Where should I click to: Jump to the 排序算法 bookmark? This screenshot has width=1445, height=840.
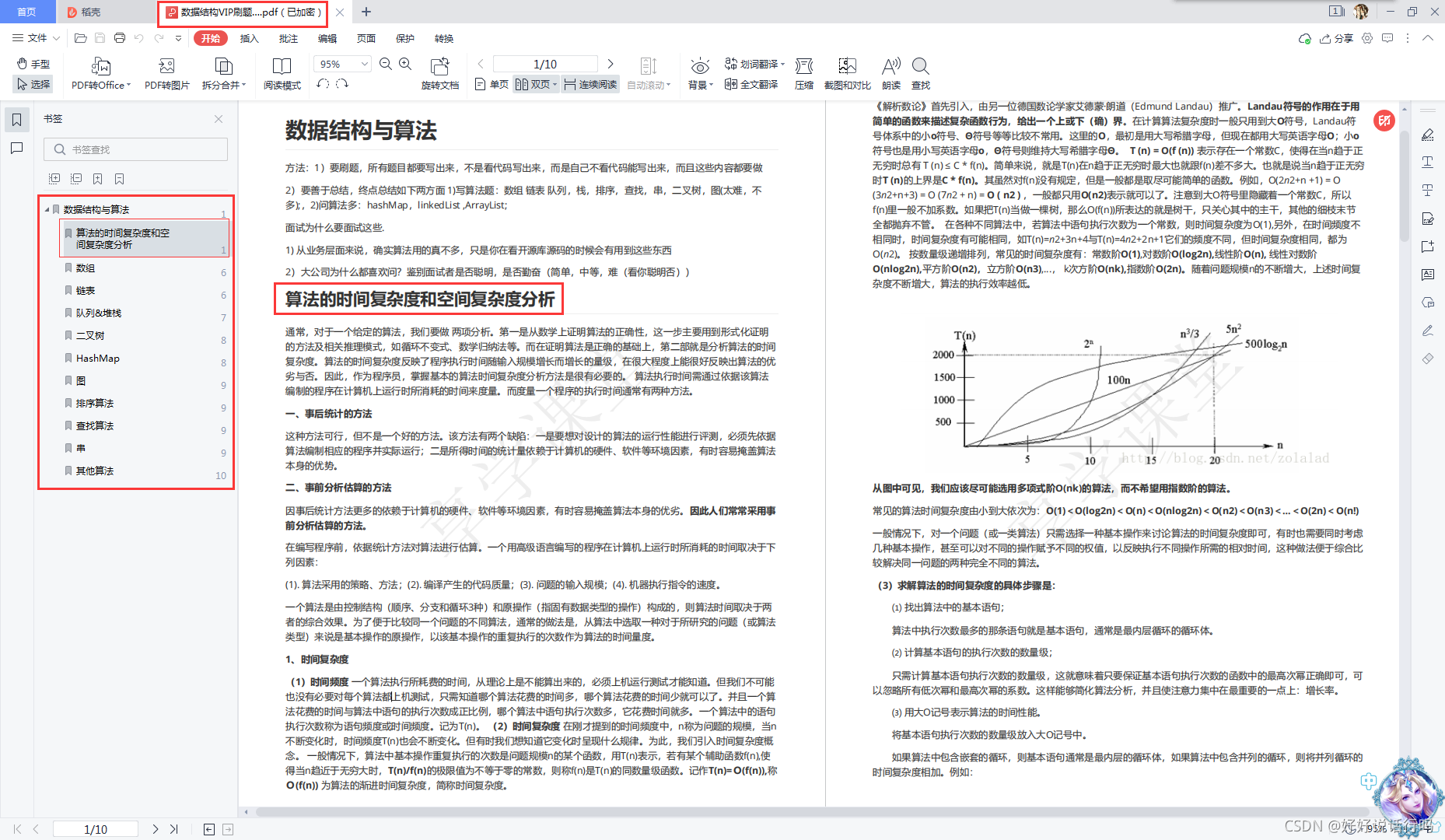point(95,403)
